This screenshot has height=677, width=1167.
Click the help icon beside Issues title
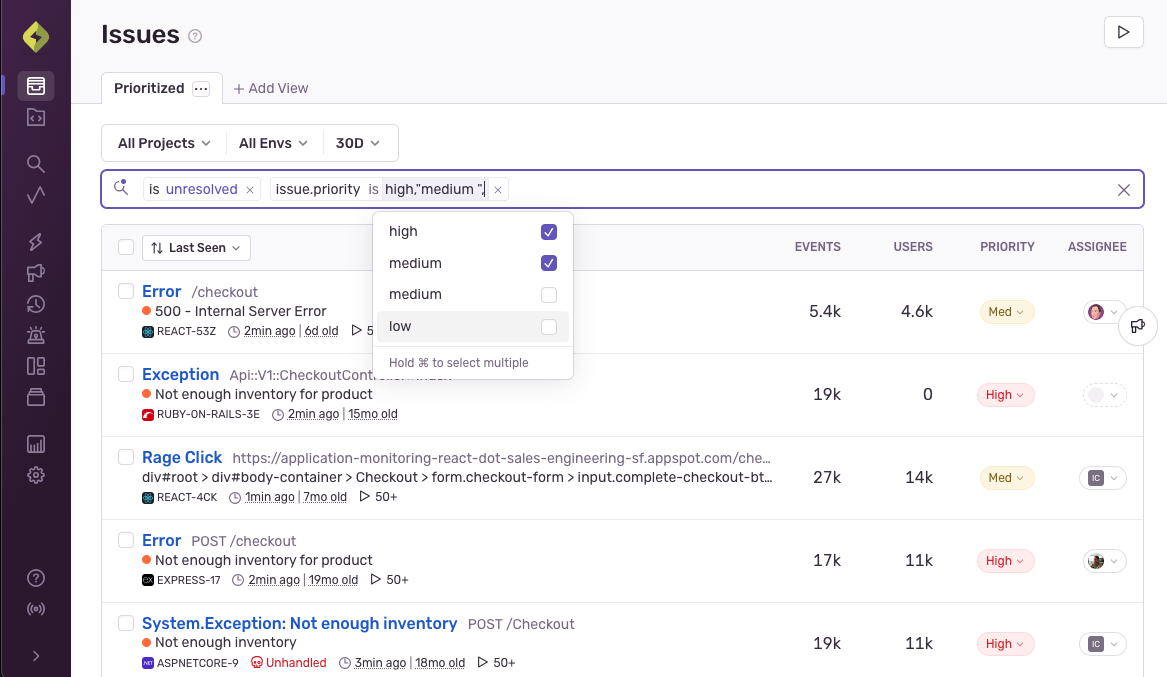pos(195,36)
